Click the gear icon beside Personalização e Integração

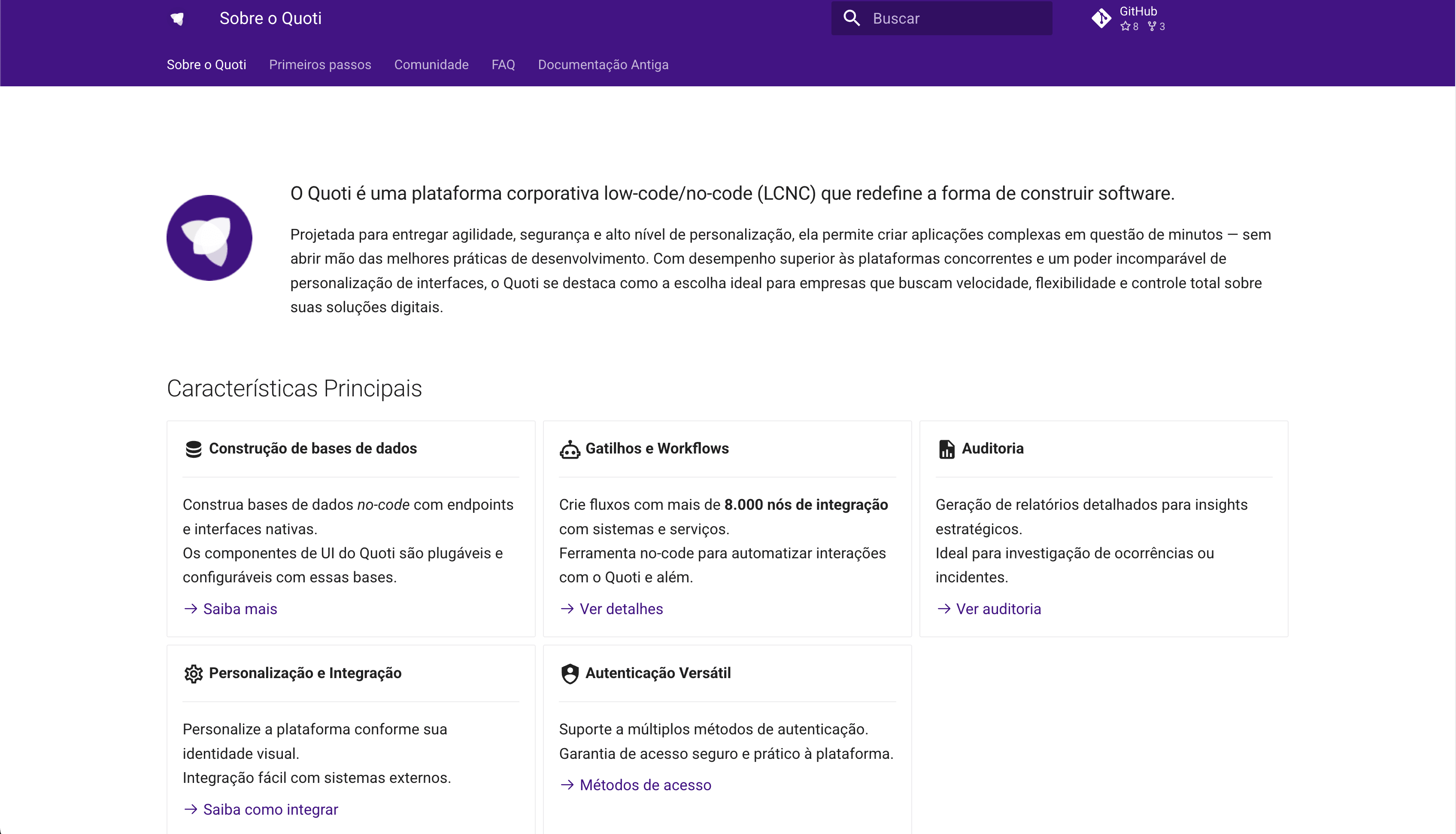click(x=194, y=674)
